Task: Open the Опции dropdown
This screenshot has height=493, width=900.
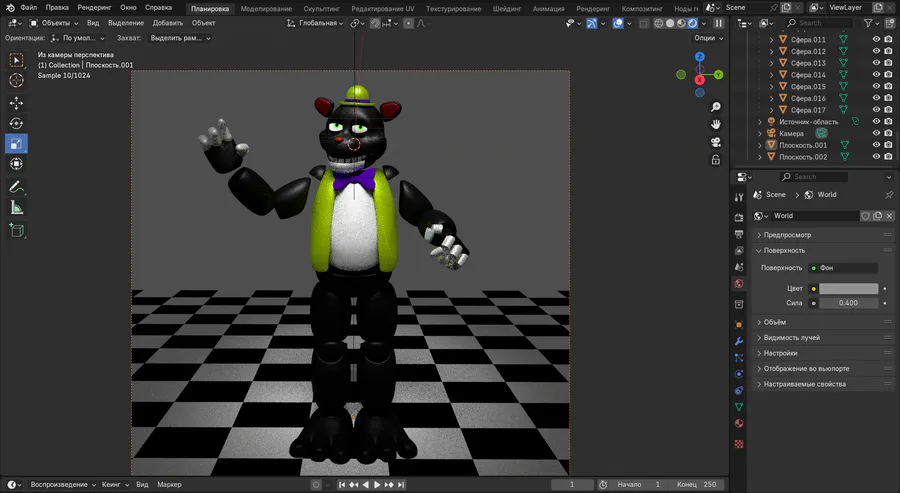Action: [x=709, y=38]
